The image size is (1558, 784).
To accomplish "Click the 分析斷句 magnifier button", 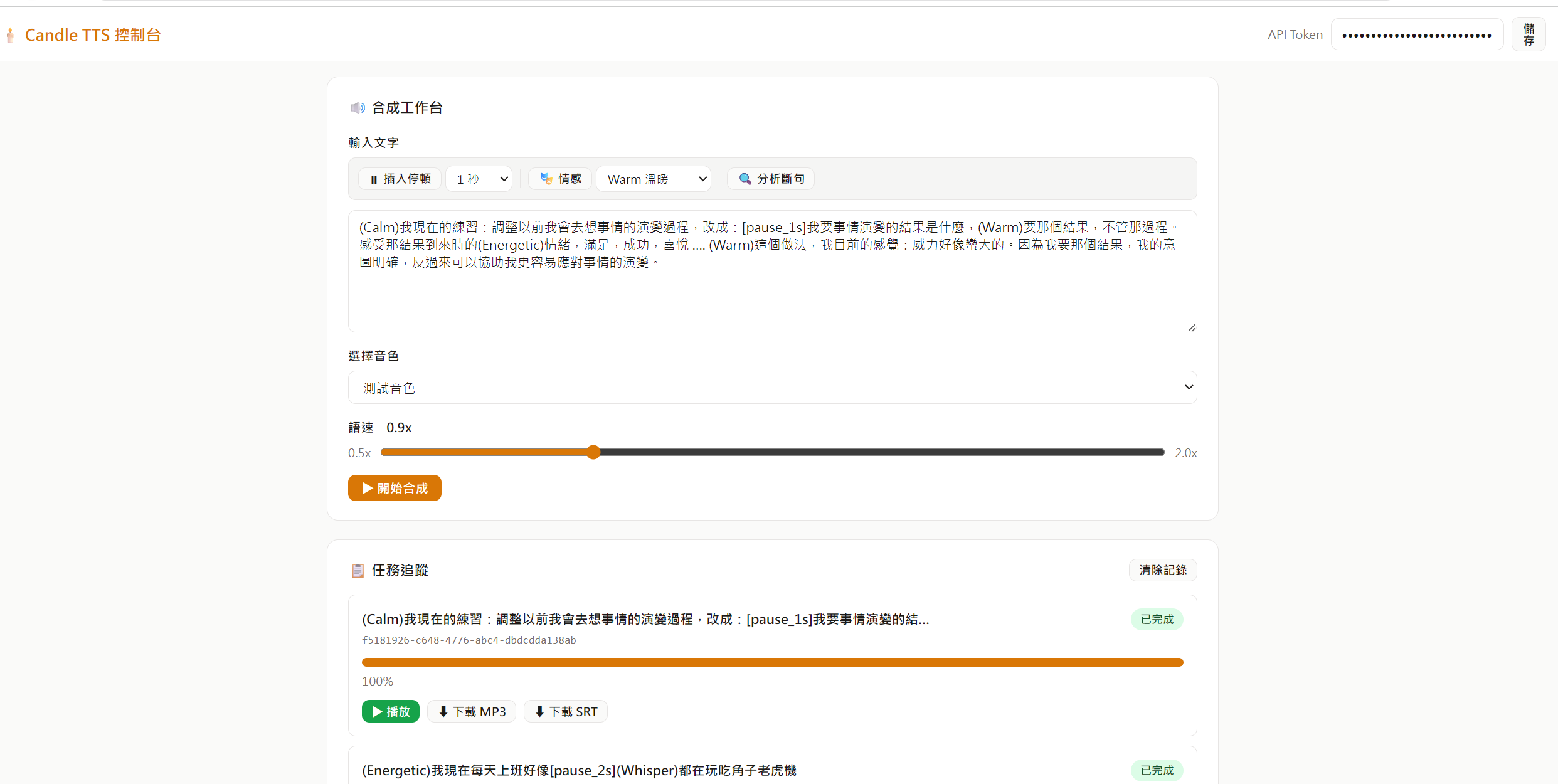I will pos(771,179).
